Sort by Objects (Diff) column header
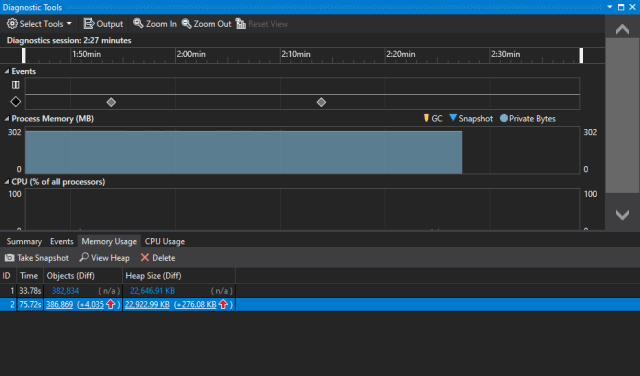Viewport: 640px width, 376px height. click(83, 276)
